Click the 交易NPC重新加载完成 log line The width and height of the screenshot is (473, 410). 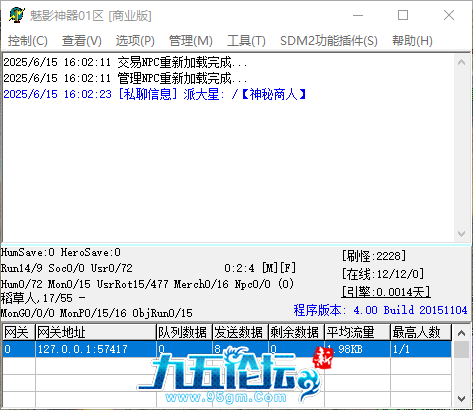tap(125, 62)
